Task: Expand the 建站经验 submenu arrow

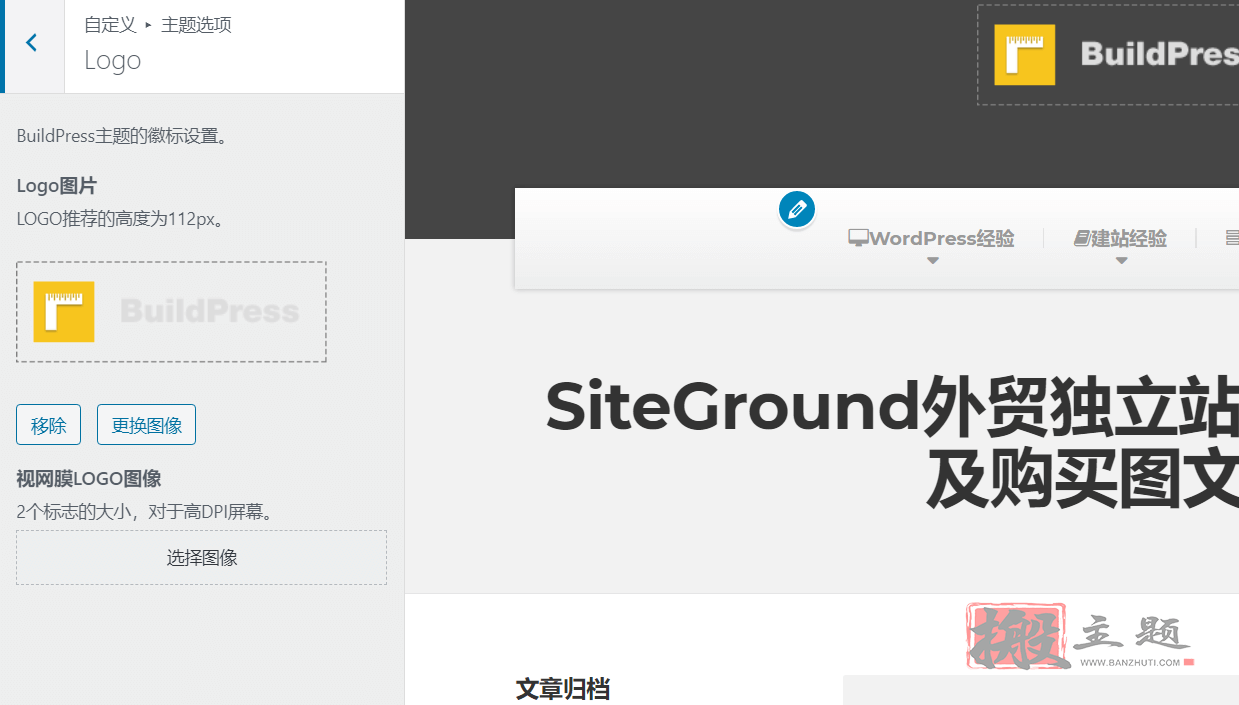Action: (x=1121, y=261)
